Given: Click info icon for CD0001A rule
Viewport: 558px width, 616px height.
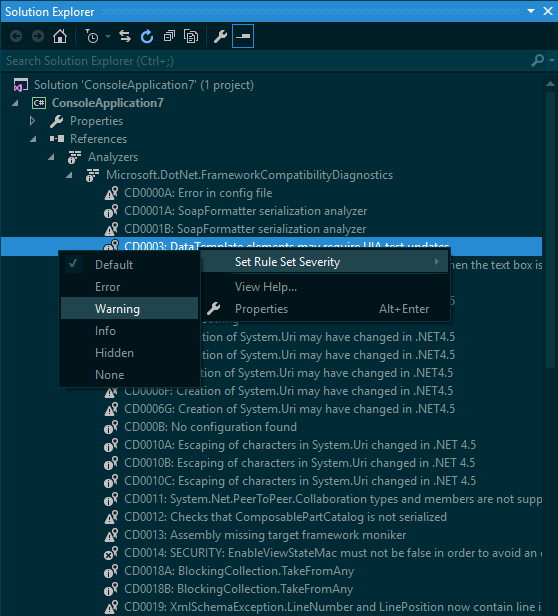Looking at the screenshot, I should coord(111,211).
